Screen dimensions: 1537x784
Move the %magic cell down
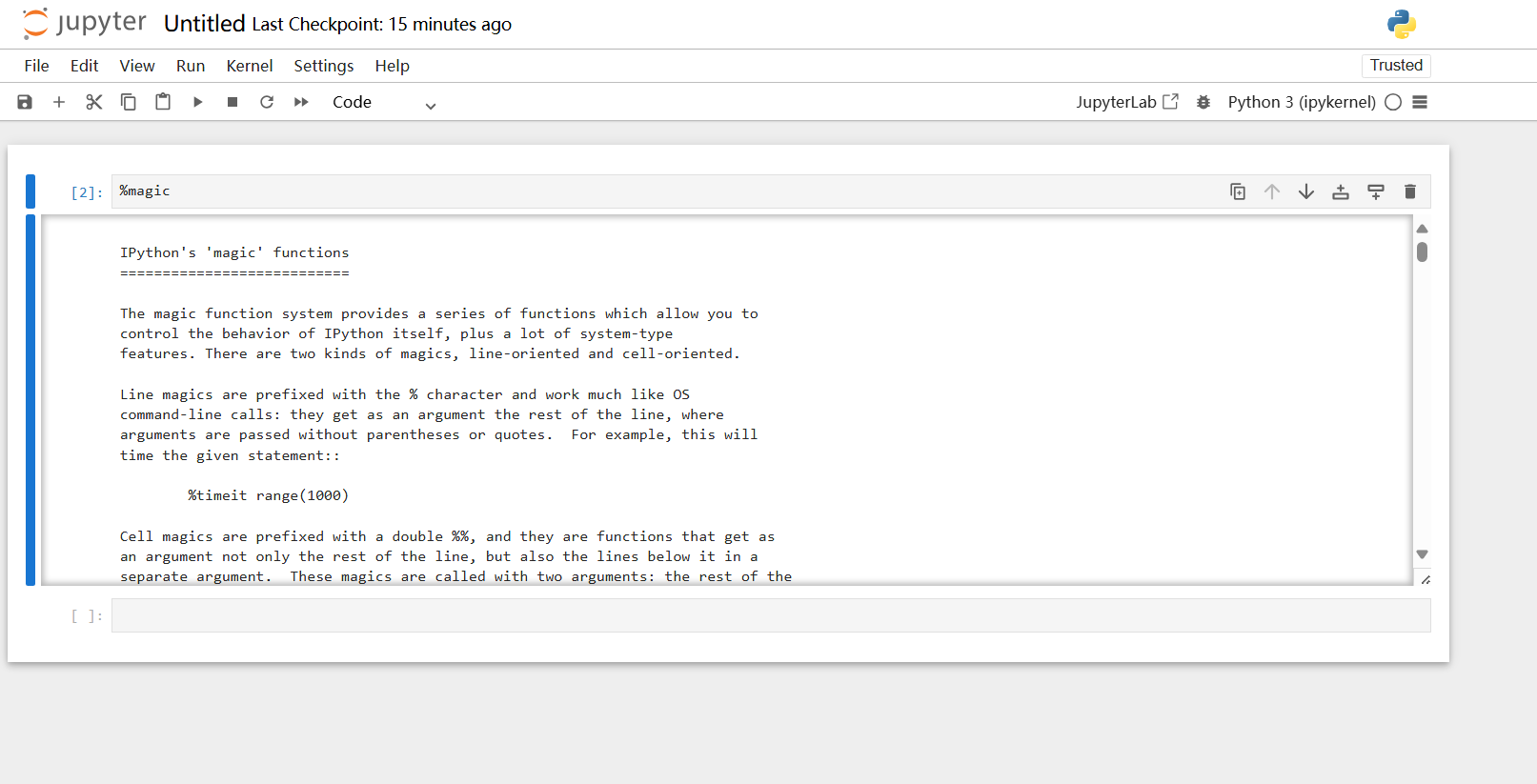[x=1306, y=191]
